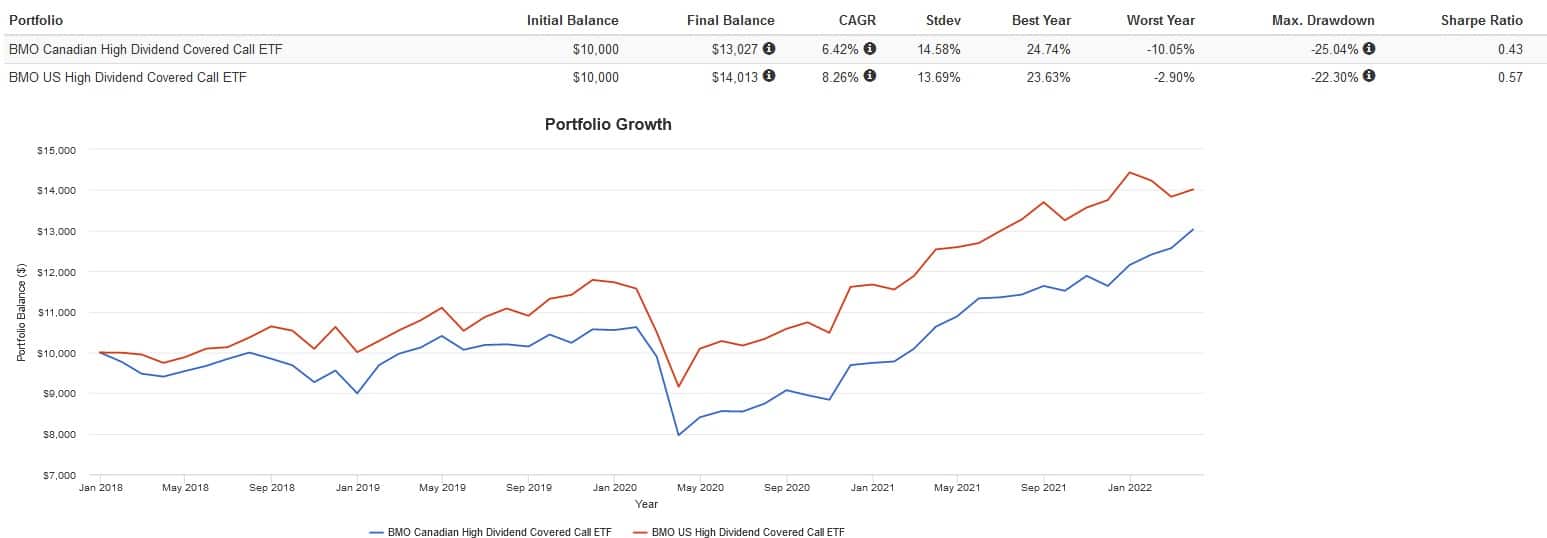Toggle BMO Canadian High Dividend legend label

coord(499,532)
